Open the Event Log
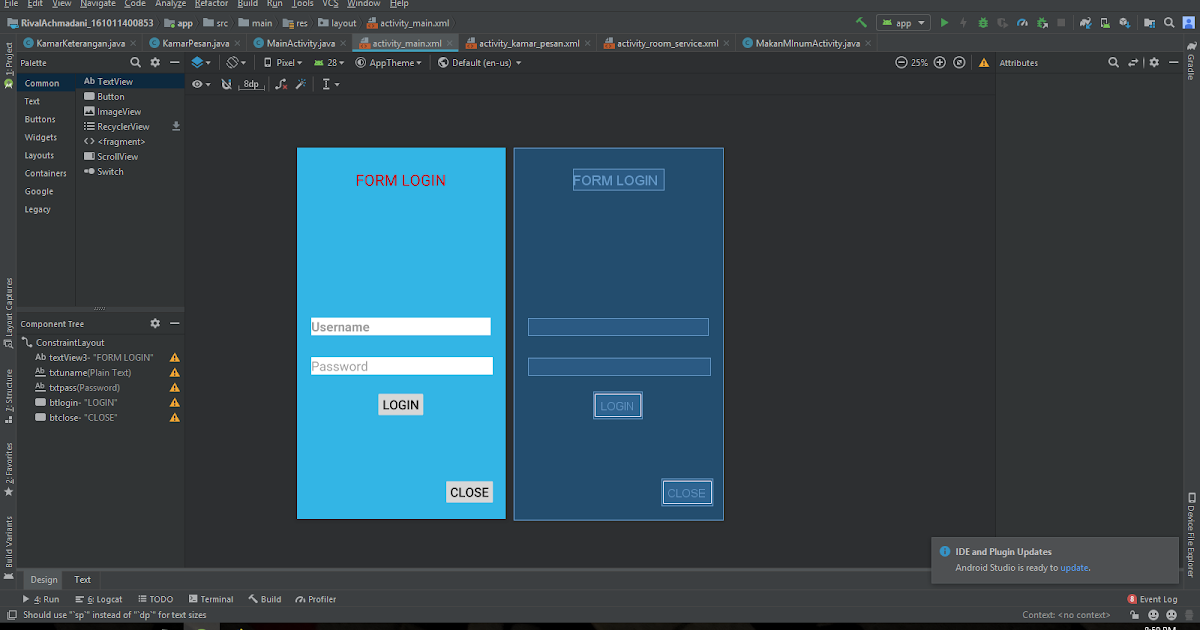This screenshot has width=1200, height=630. point(1152,599)
